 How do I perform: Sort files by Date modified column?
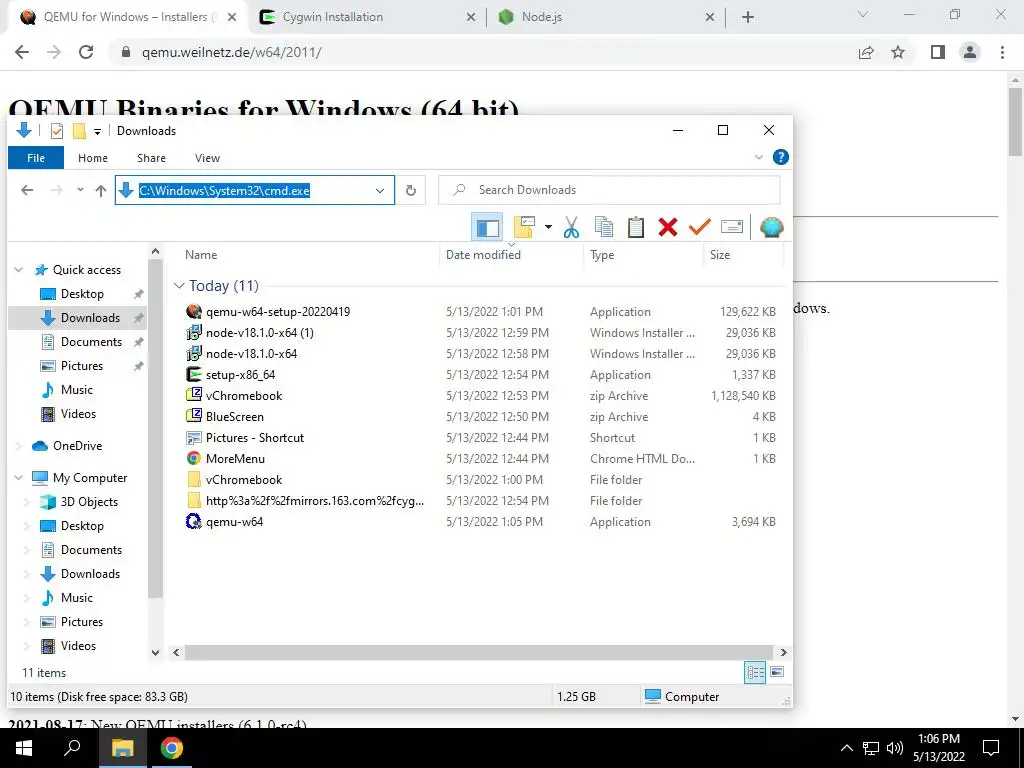483,255
